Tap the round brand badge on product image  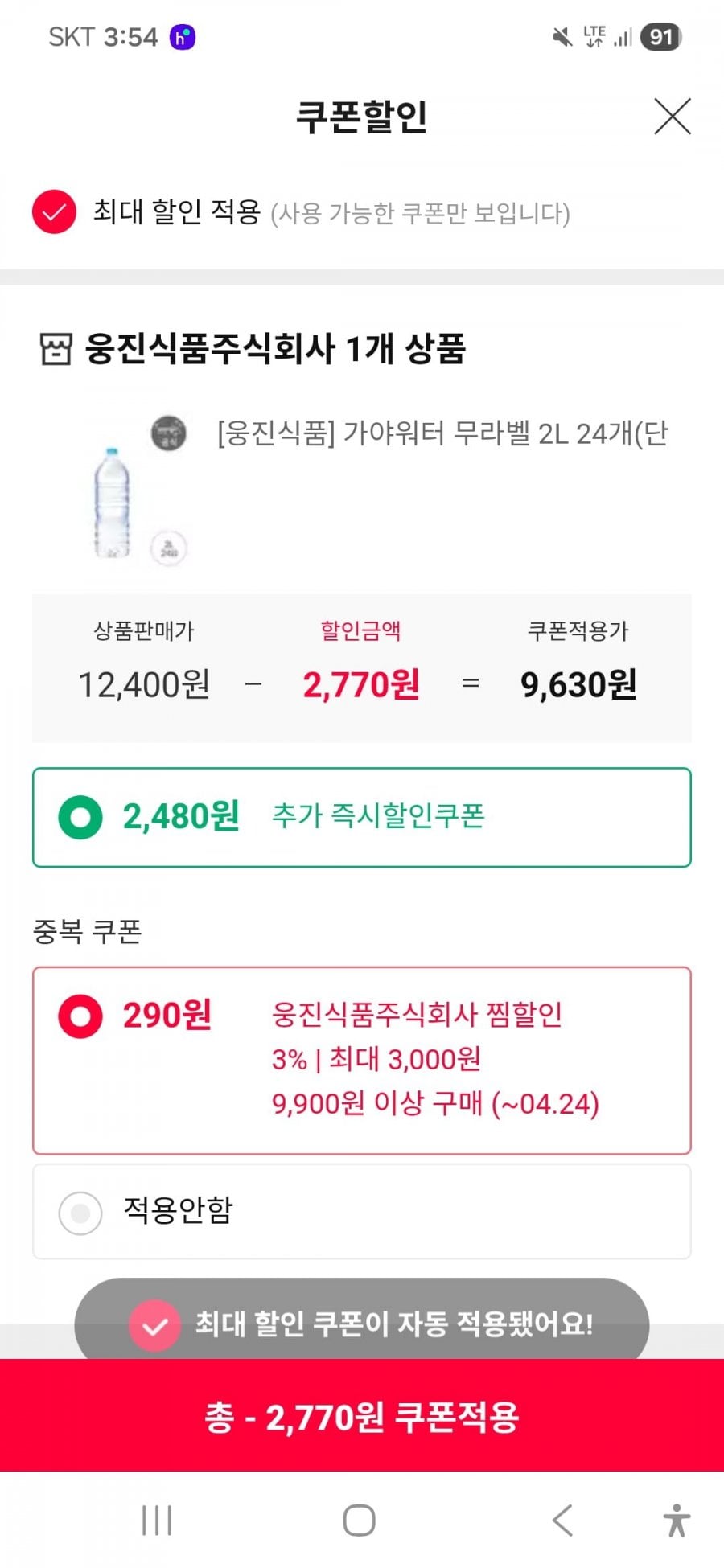coord(169,433)
